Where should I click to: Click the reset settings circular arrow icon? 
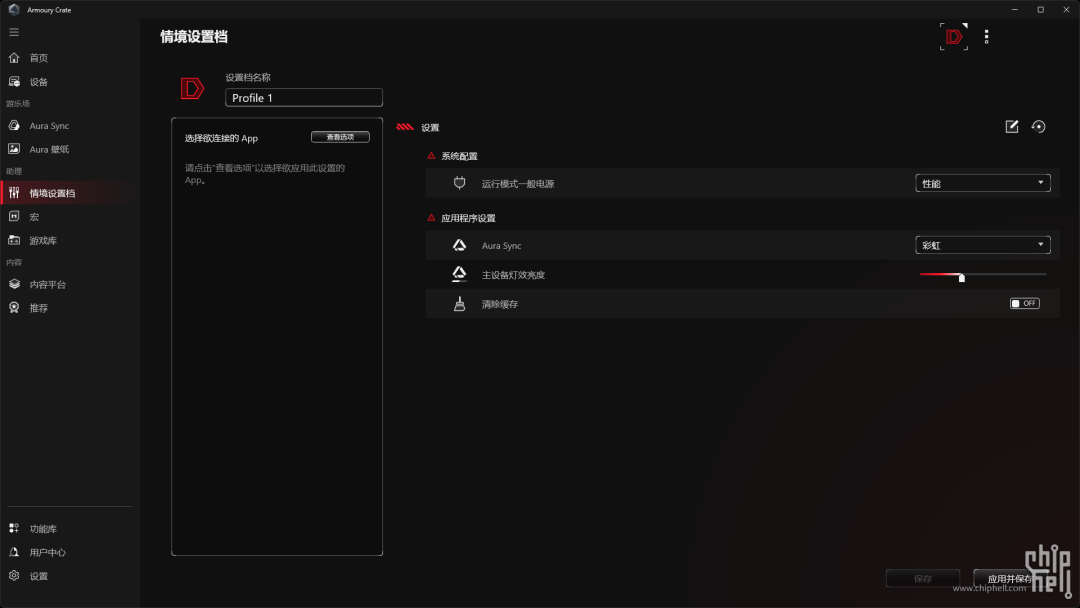(1039, 127)
